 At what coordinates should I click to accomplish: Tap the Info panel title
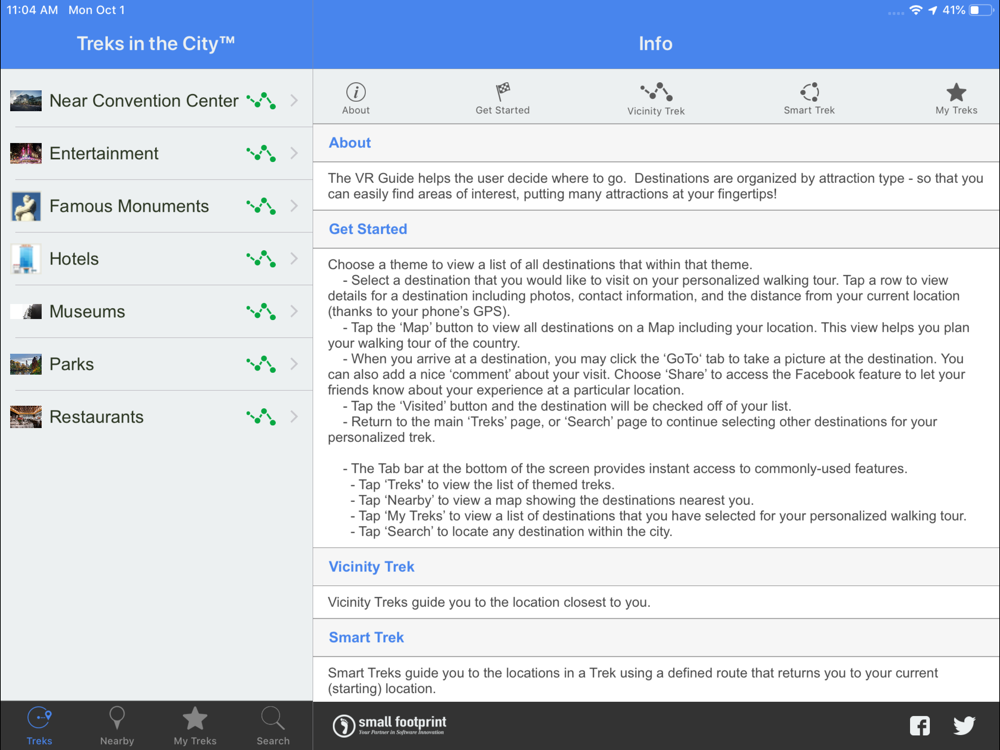pyautogui.click(x=656, y=43)
